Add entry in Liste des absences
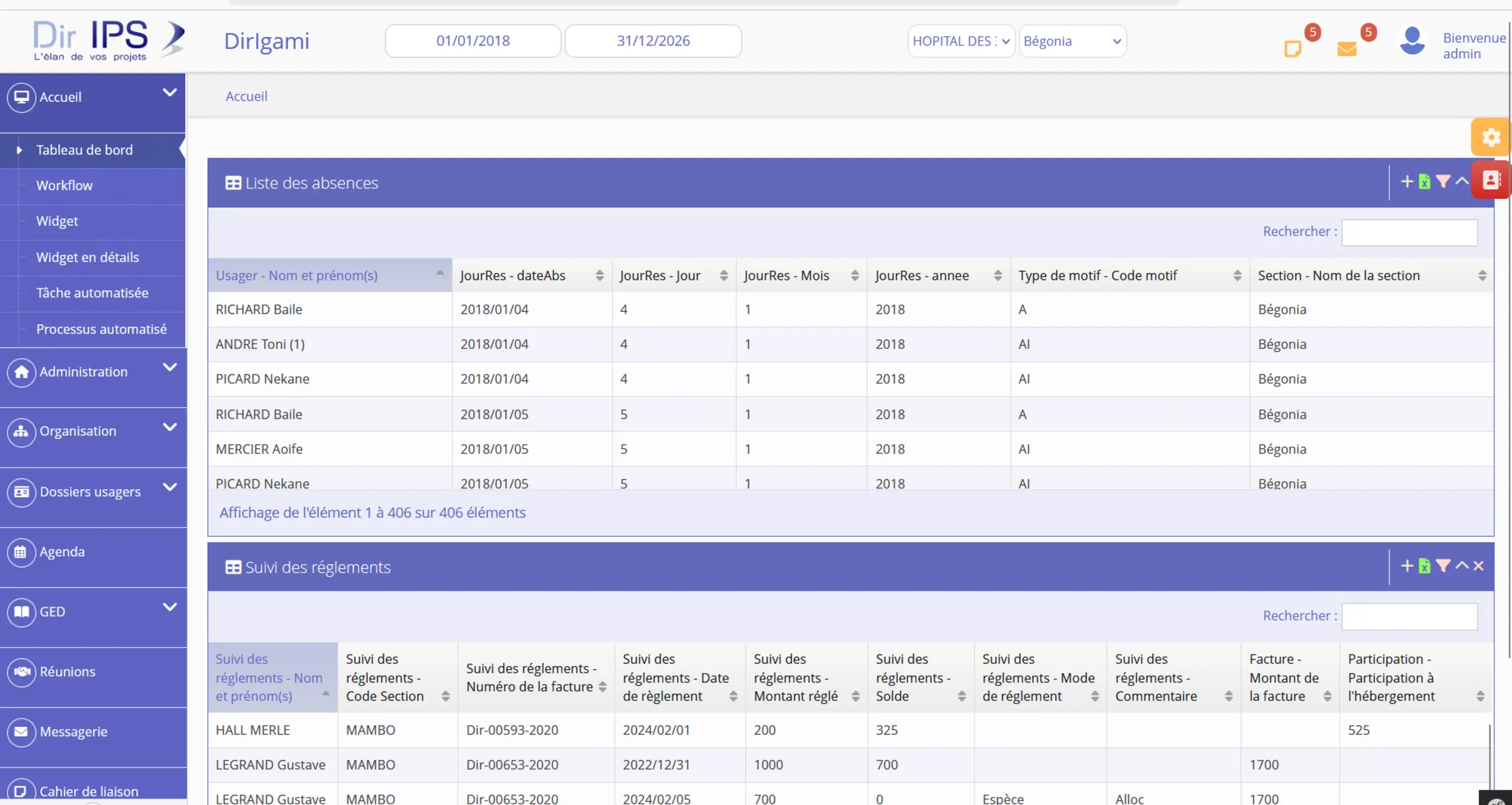 click(1407, 181)
